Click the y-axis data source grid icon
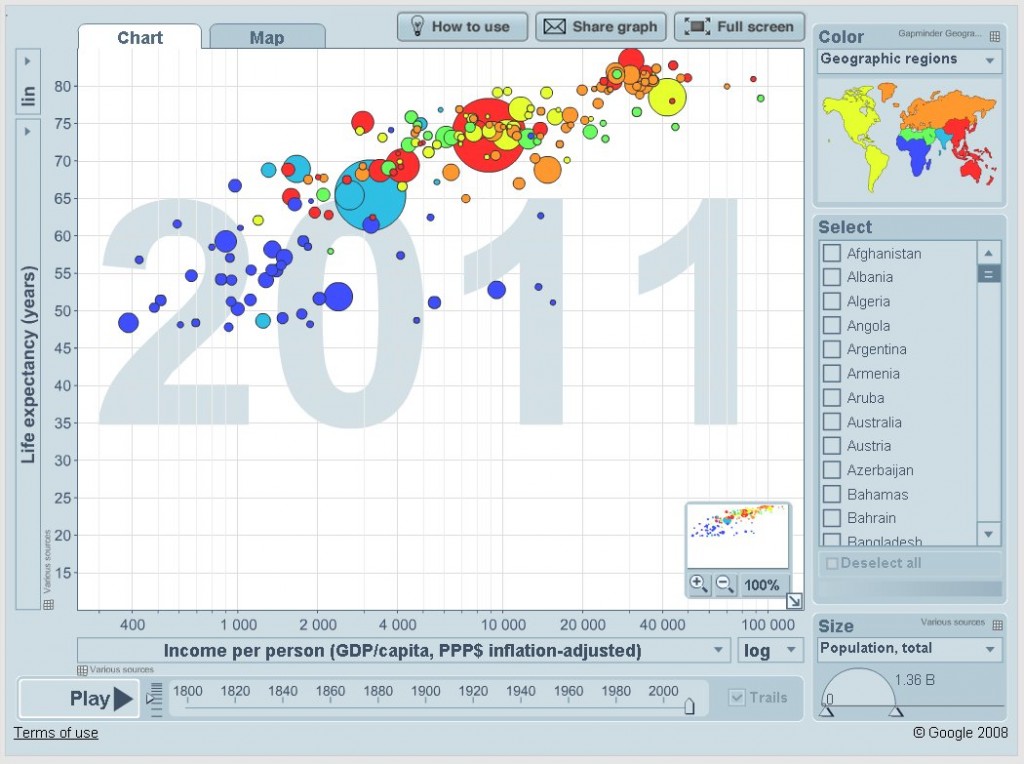The width and height of the screenshot is (1024, 764). [x=48, y=604]
